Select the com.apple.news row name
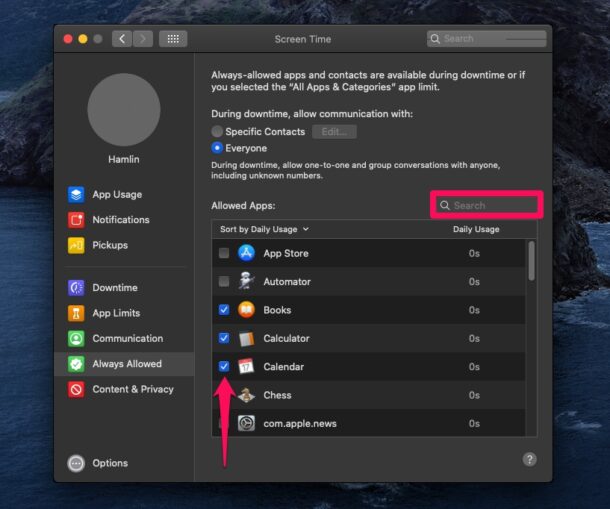This screenshot has width=610, height=509. (x=300, y=423)
